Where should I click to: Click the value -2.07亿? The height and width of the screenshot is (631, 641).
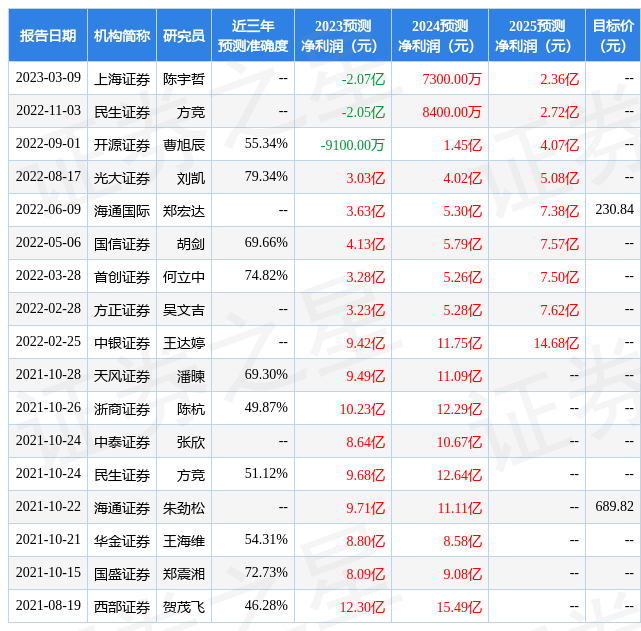pyautogui.click(x=363, y=79)
